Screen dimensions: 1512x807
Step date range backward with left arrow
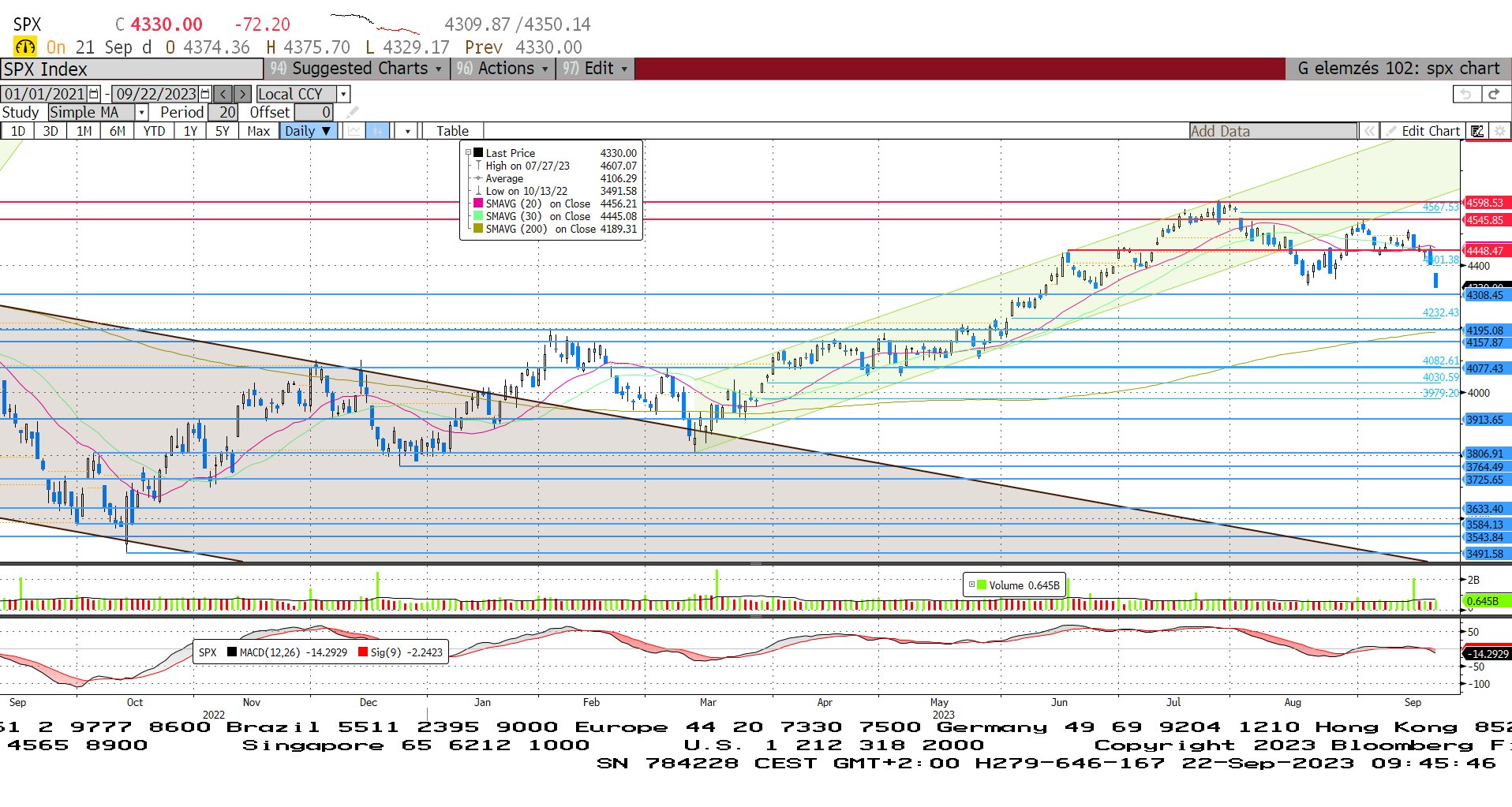tap(223, 94)
